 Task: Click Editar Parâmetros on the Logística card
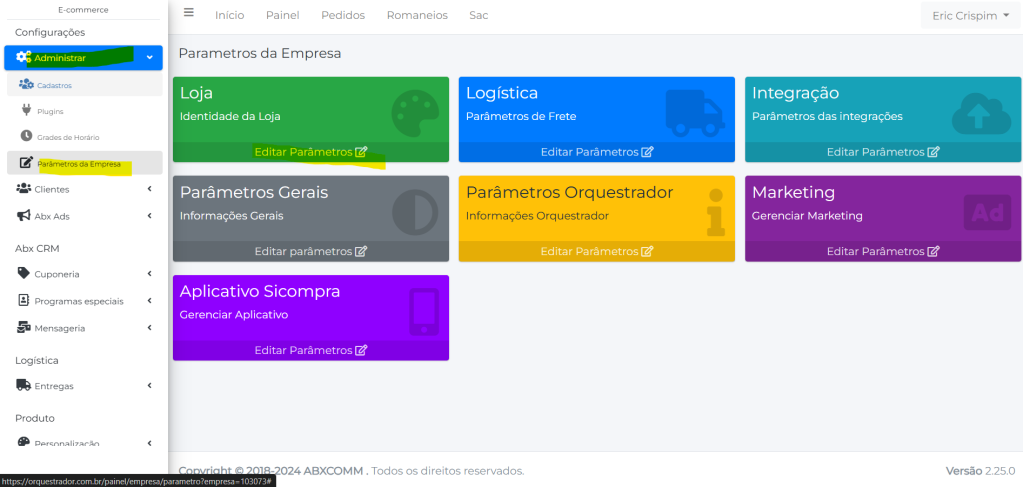tap(596, 152)
